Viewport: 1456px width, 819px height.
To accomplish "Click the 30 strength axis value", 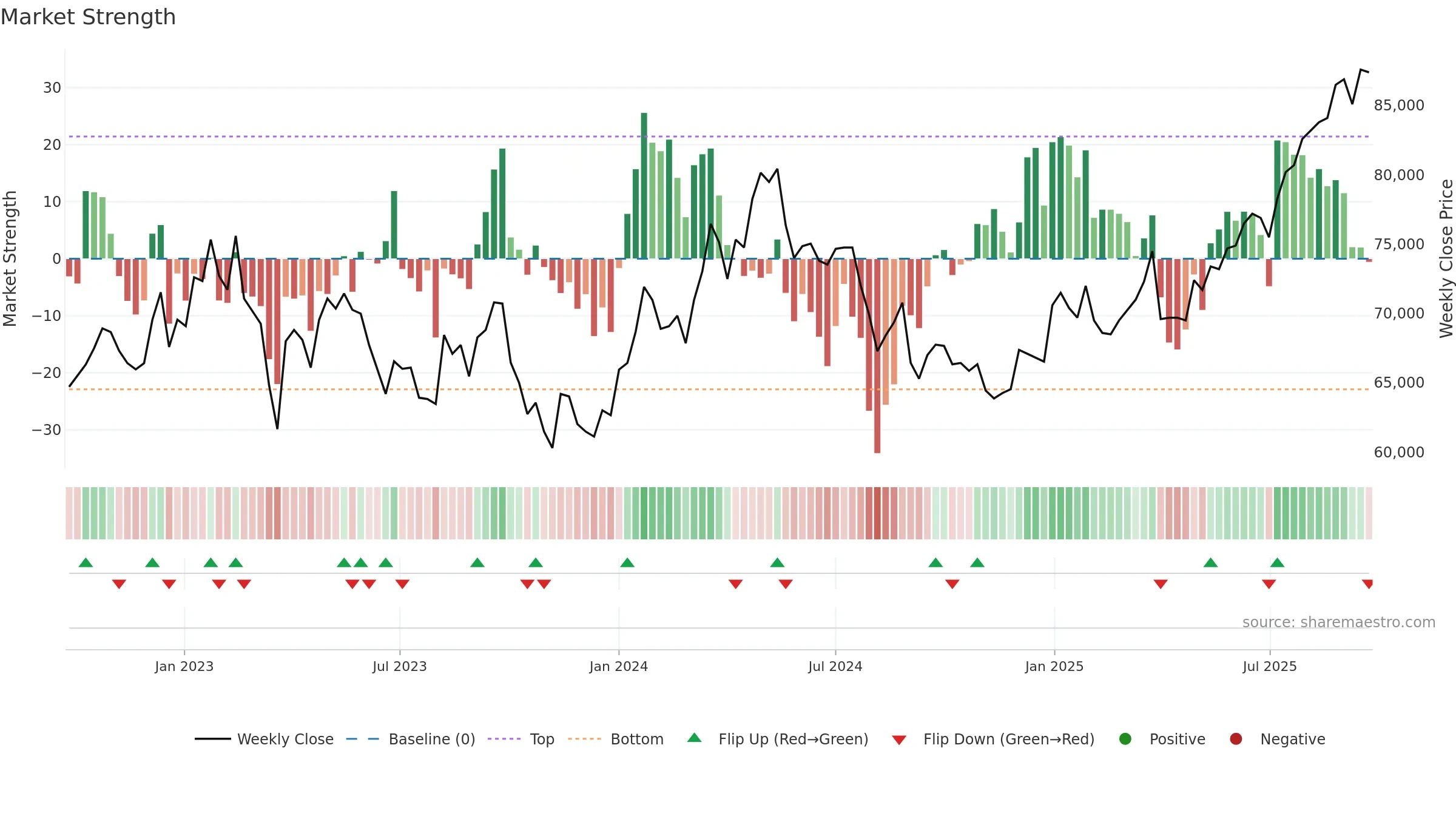I will click(52, 88).
